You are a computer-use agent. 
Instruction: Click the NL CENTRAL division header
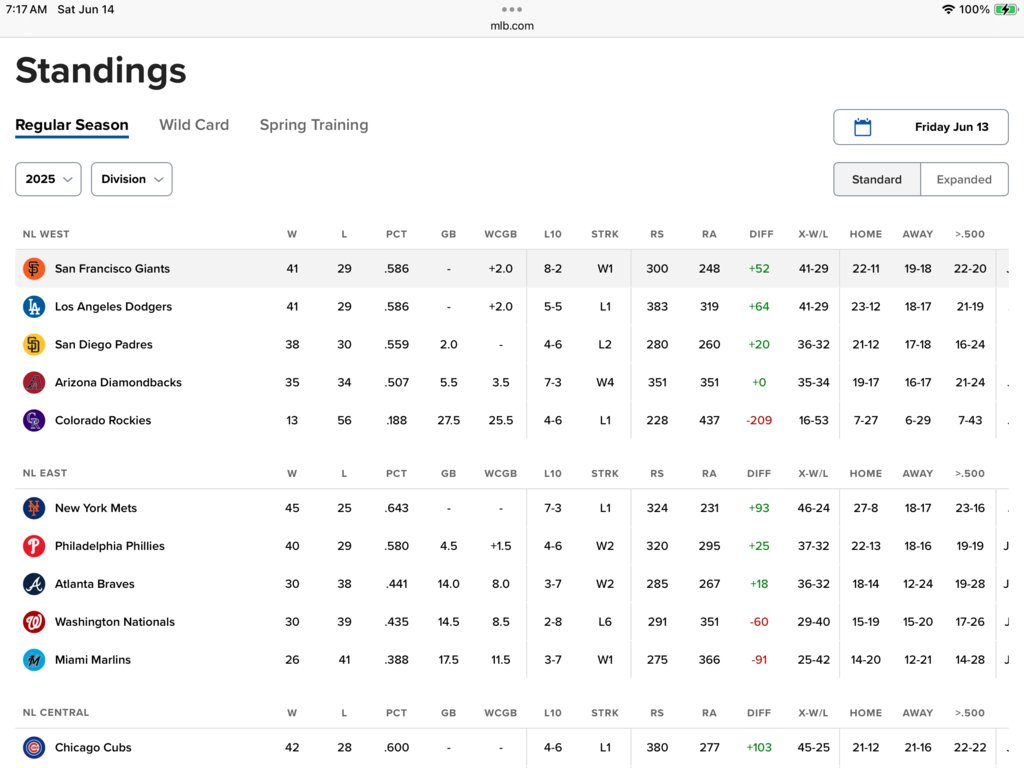[x=56, y=712]
